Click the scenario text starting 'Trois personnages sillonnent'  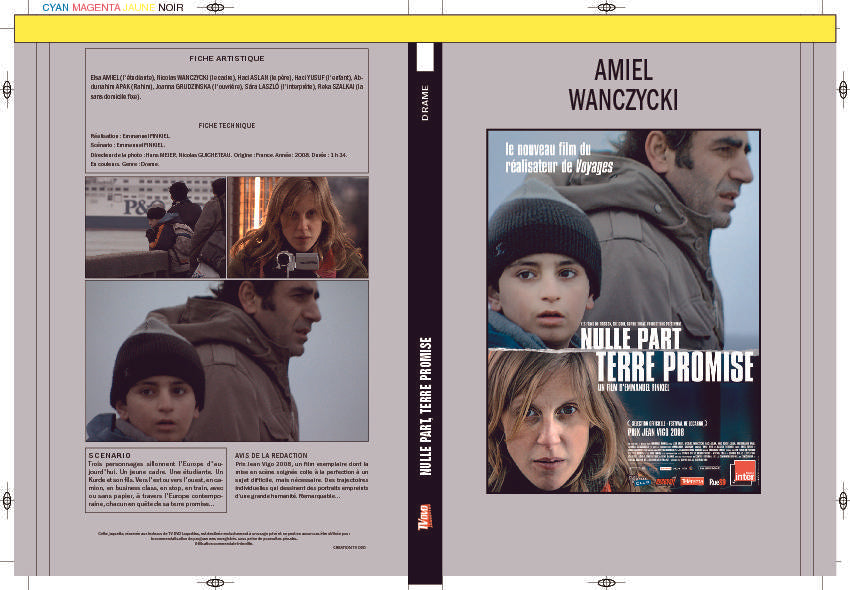coord(156,484)
